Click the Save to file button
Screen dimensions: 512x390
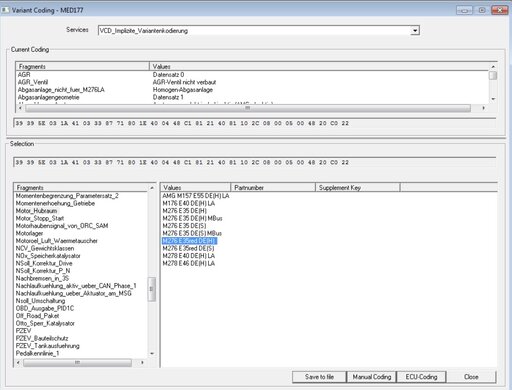point(319,377)
